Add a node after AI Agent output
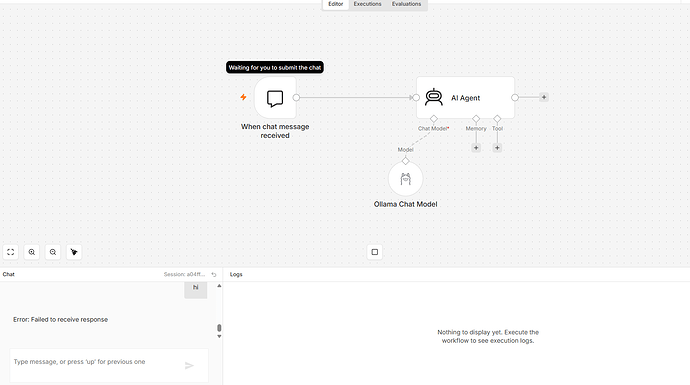 click(x=544, y=97)
